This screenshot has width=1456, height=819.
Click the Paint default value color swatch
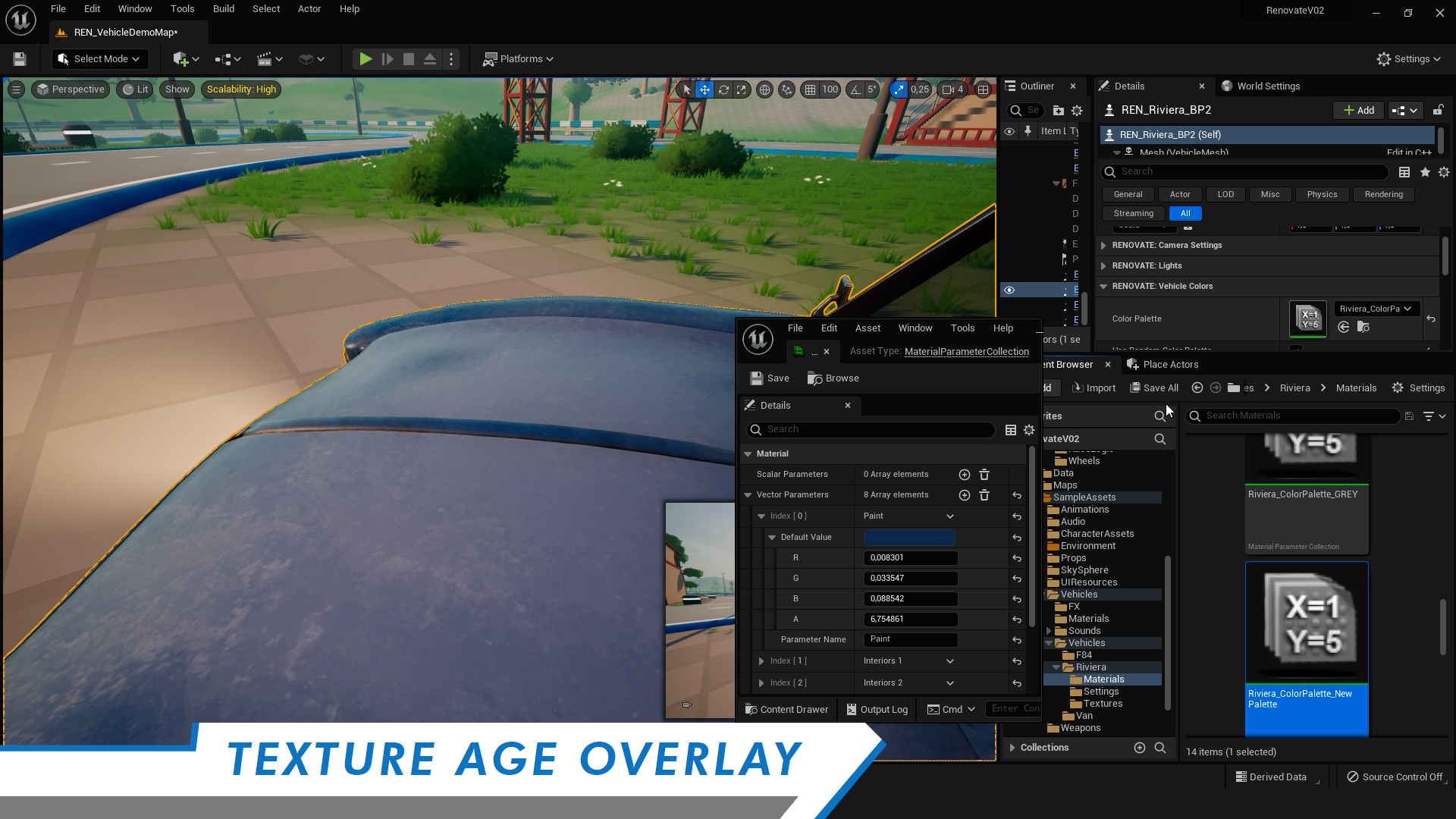point(908,537)
